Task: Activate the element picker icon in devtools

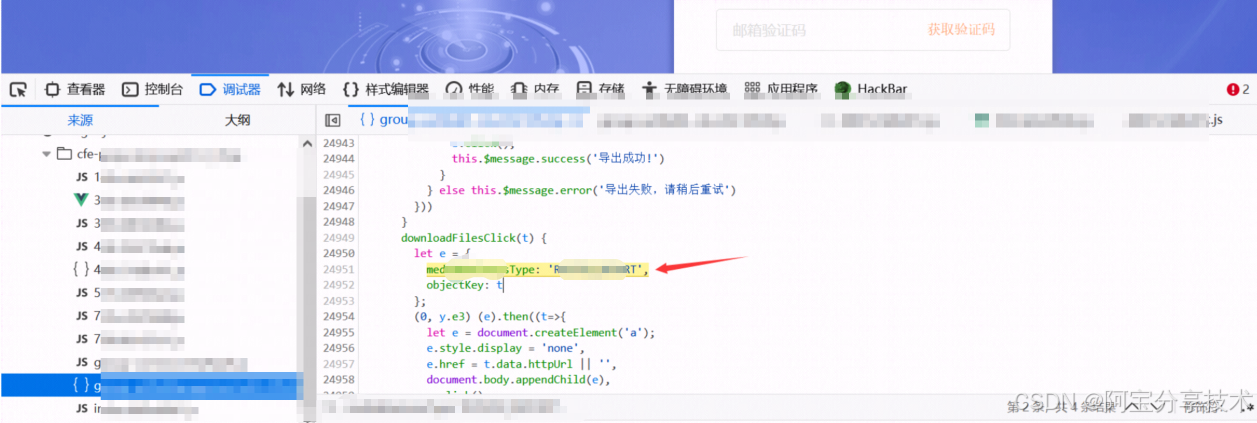Action: point(18,90)
